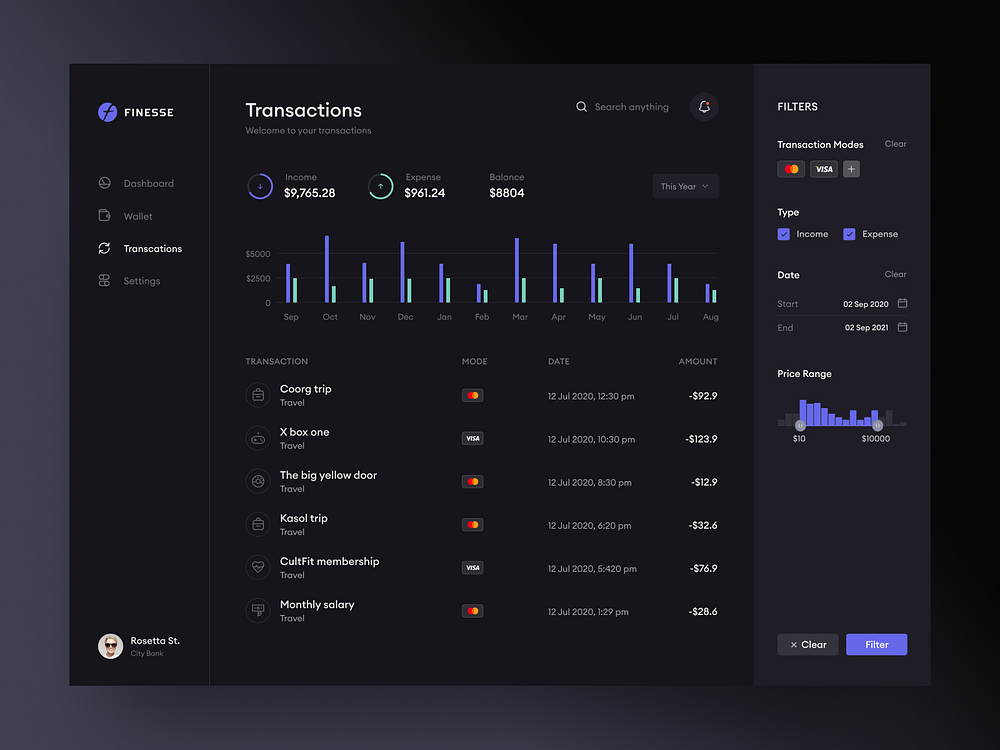The image size is (1000, 750).
Task: Click the plus icon to add transaction mode
Action: [851, 168]
